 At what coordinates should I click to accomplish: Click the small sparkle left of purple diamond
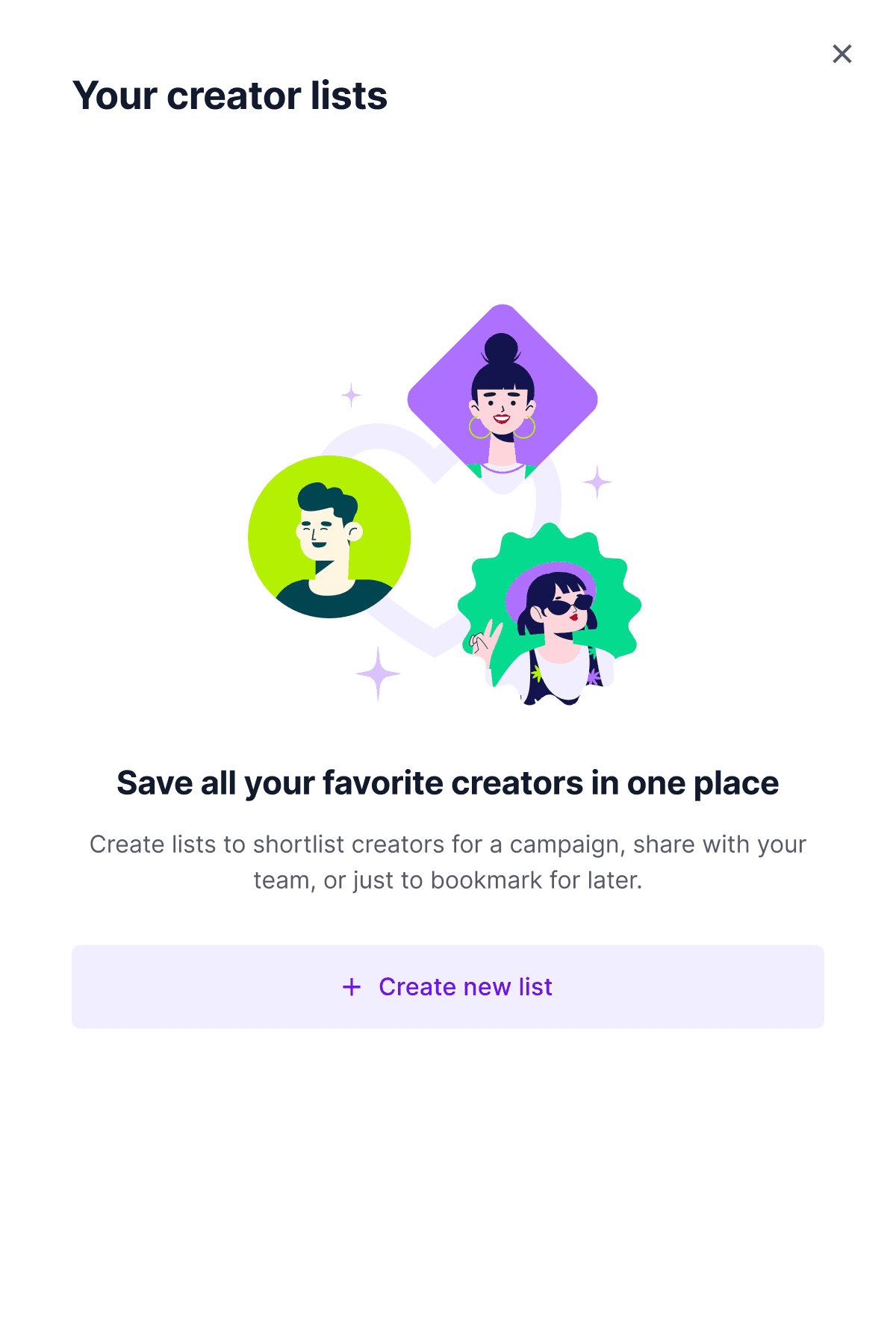[351, 394]
